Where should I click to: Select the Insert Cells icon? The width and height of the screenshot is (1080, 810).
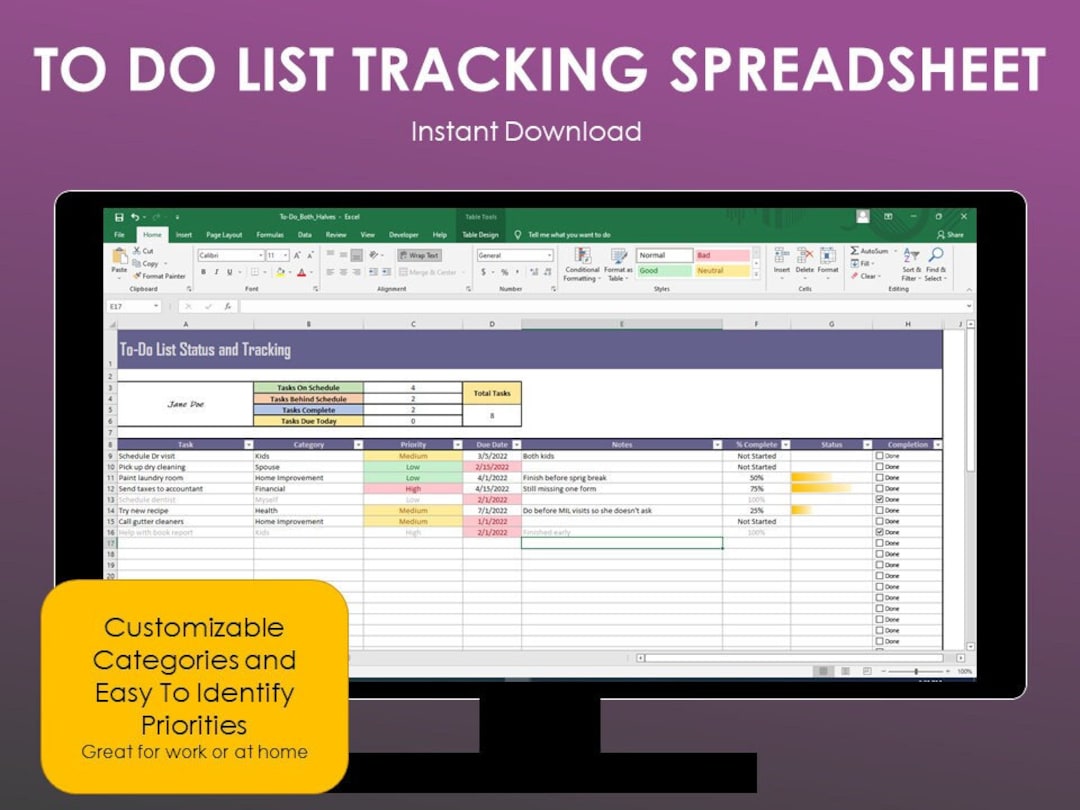(782, 254)
